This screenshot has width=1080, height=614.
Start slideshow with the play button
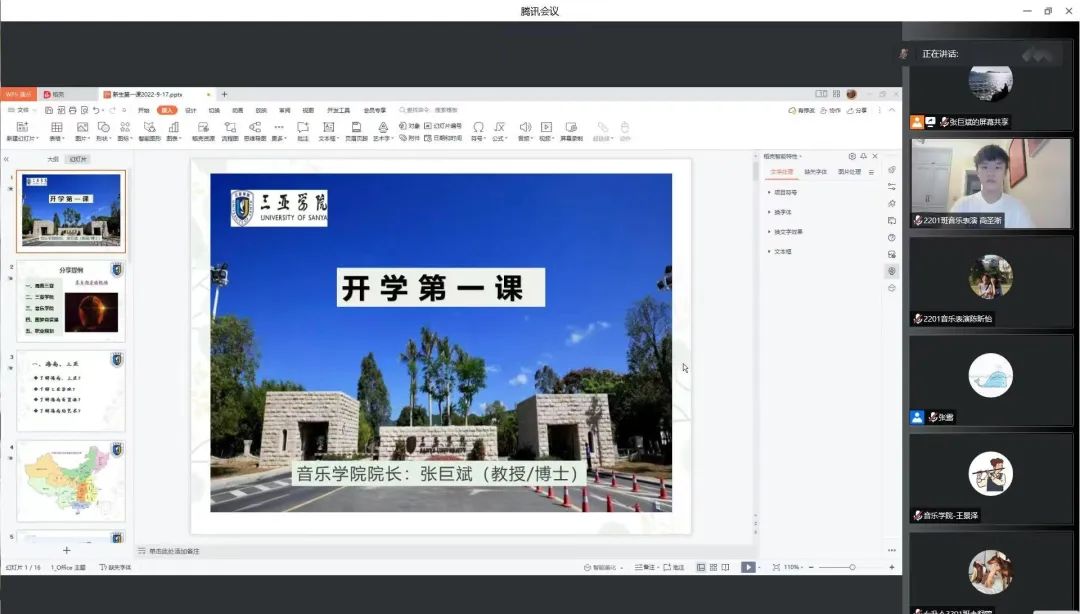pyautogui.click(x=749, y=566)
